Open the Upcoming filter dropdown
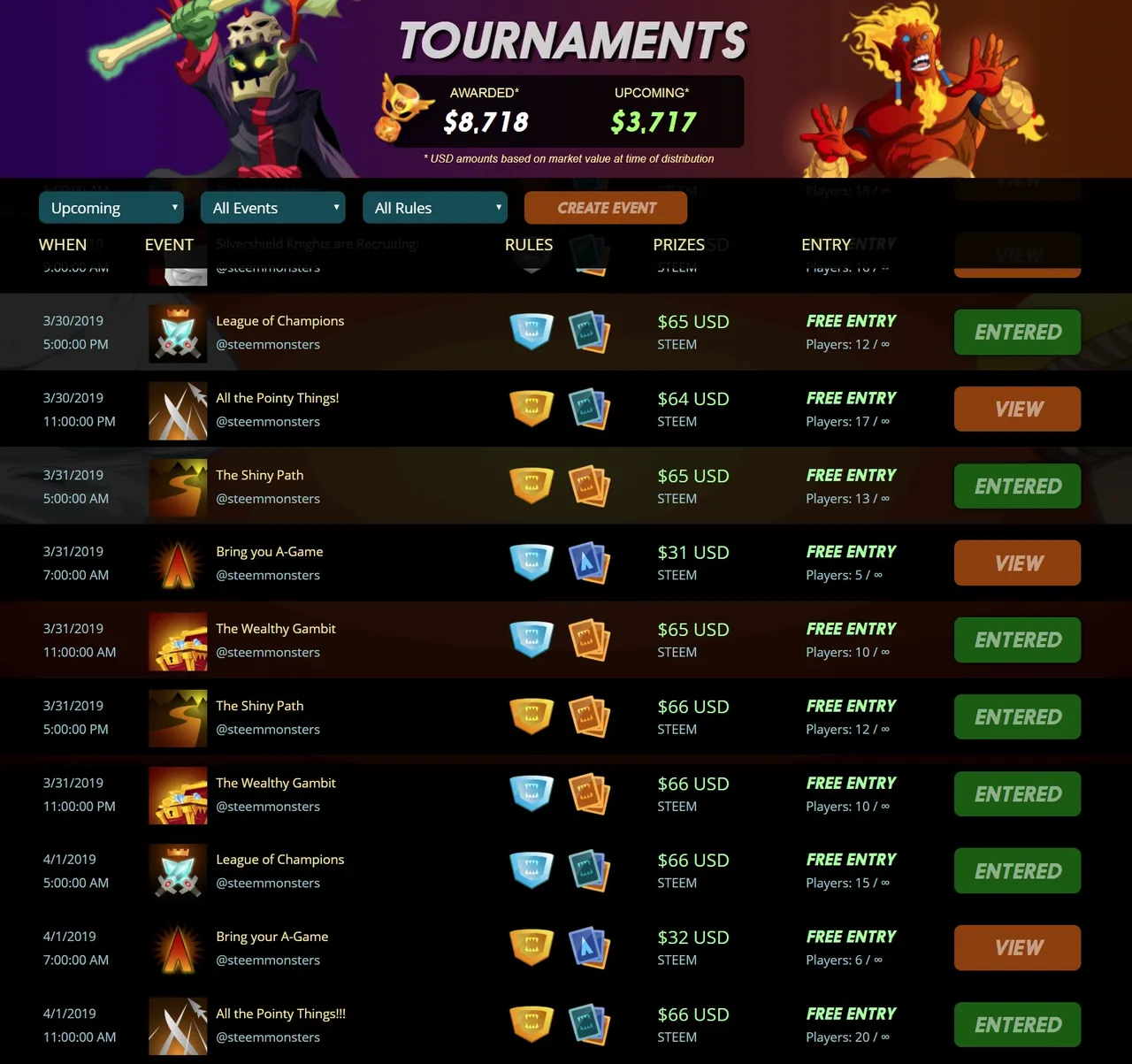Viewport: 1132px width, 1064px height. [x=111, y=208]
